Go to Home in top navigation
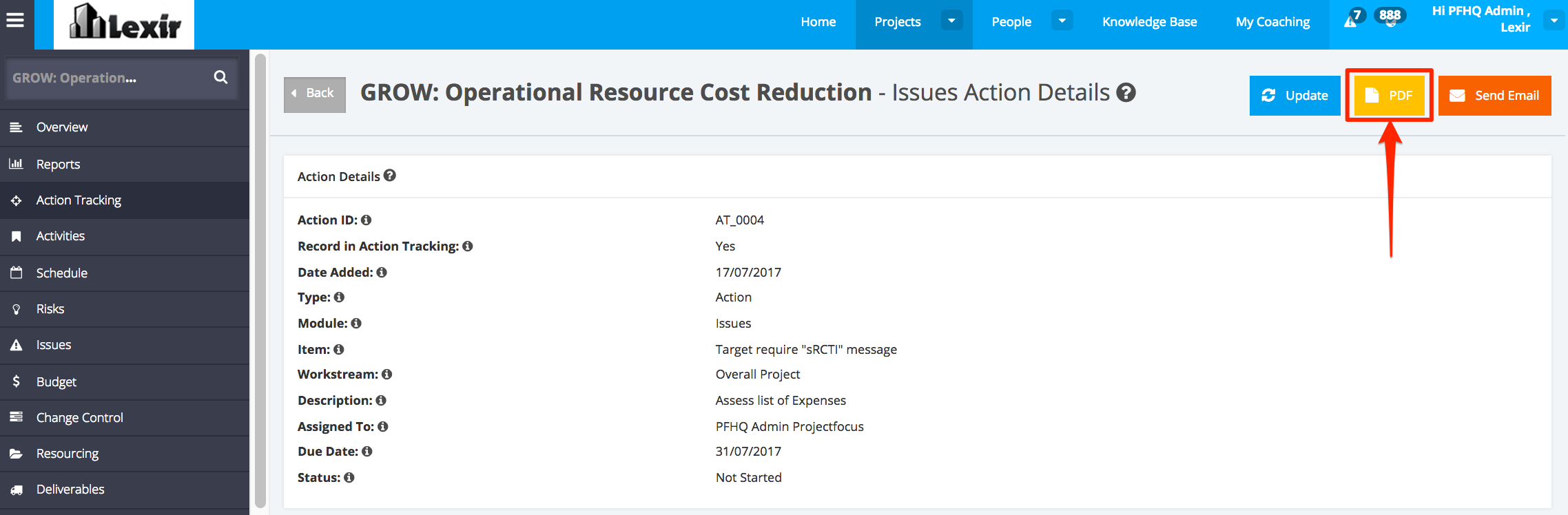 point(818,22)
